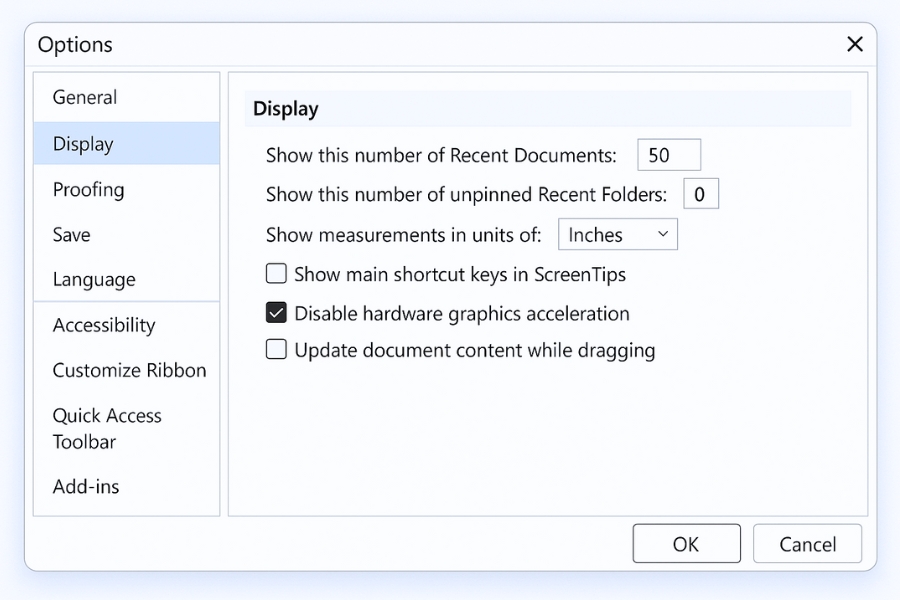The width and height of the screenshot is (900, 600).
Task: Open the Customize Ribbon page
Action: tap(129, 370)
